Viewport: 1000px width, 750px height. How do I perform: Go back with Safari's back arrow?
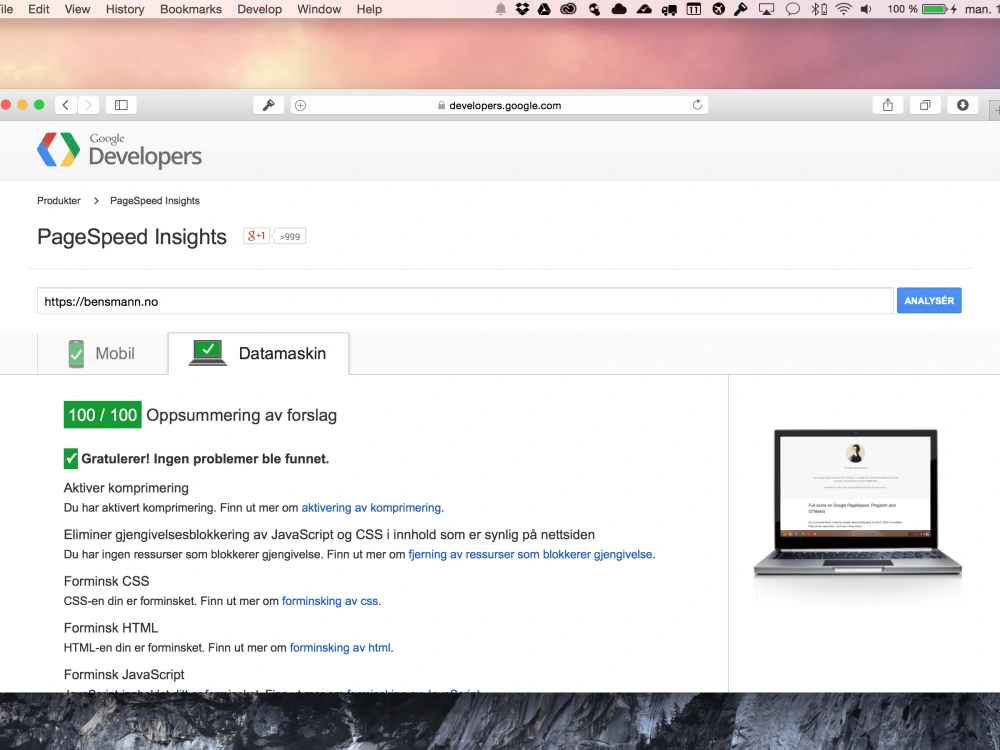point(66,105)
